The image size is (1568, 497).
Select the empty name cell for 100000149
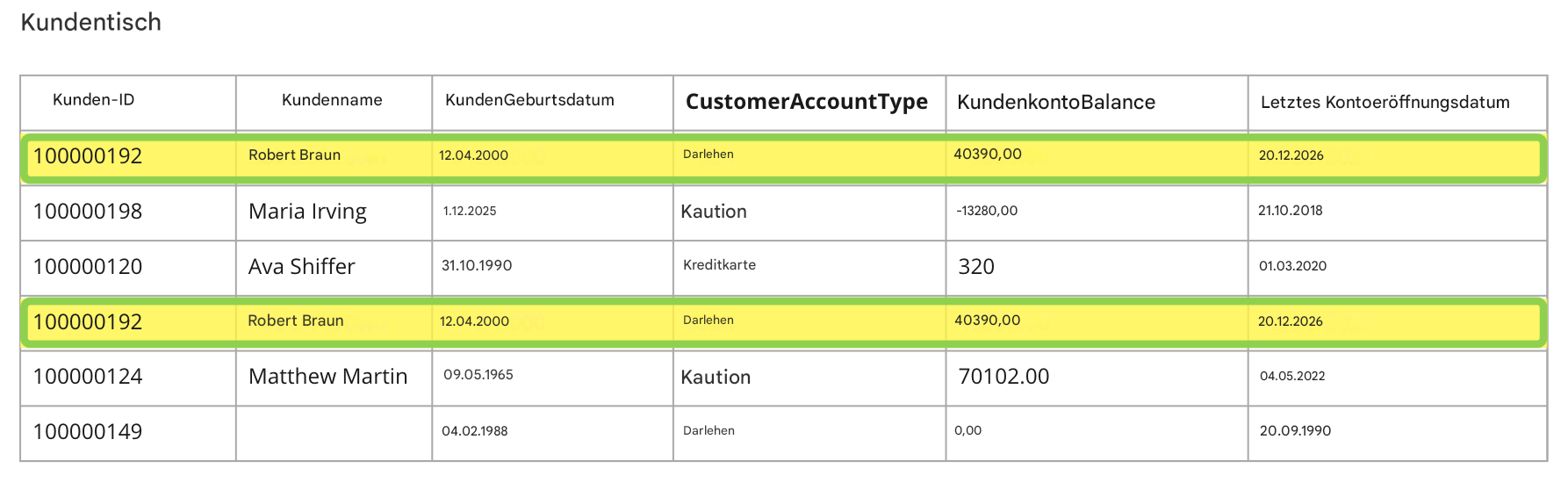[334, 433]
